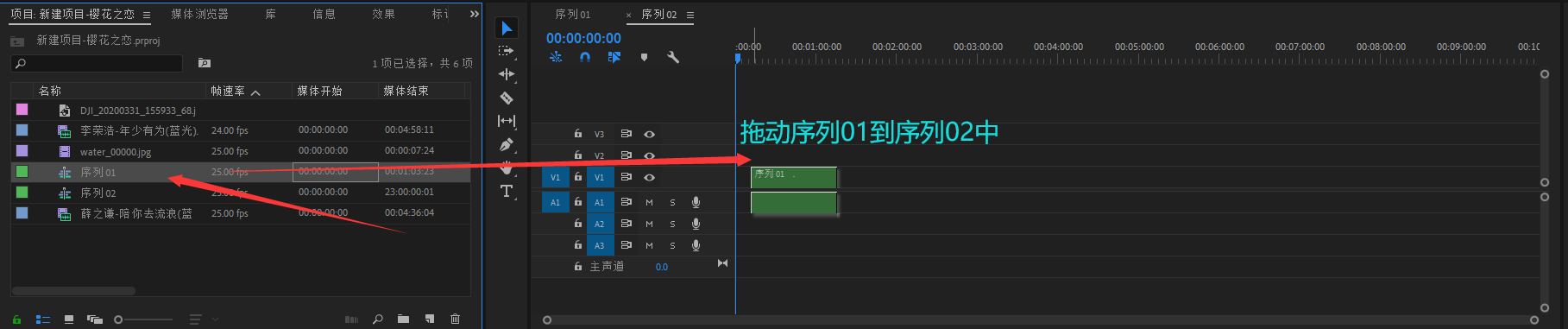Open 序列 02 timeline panel menu
Viewport: 1568px width, 329px height.
(x=690, y=15)
